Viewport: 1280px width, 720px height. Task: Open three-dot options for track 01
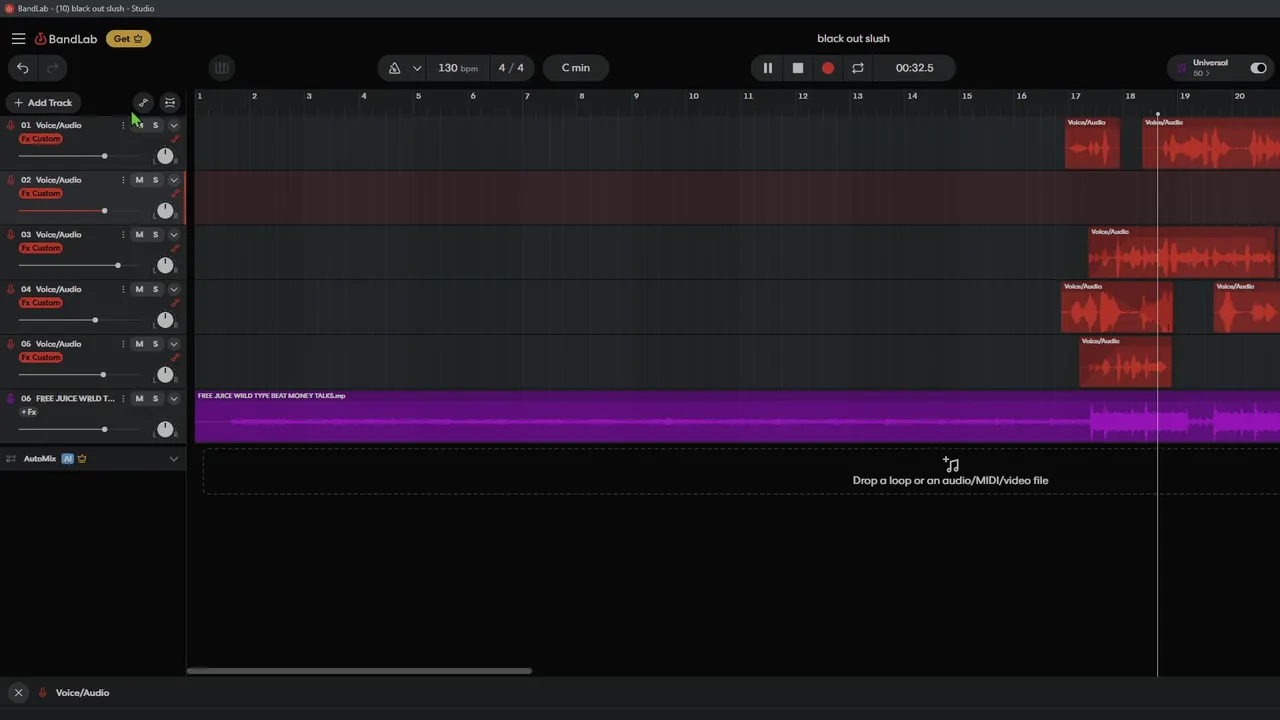[123, 125]
